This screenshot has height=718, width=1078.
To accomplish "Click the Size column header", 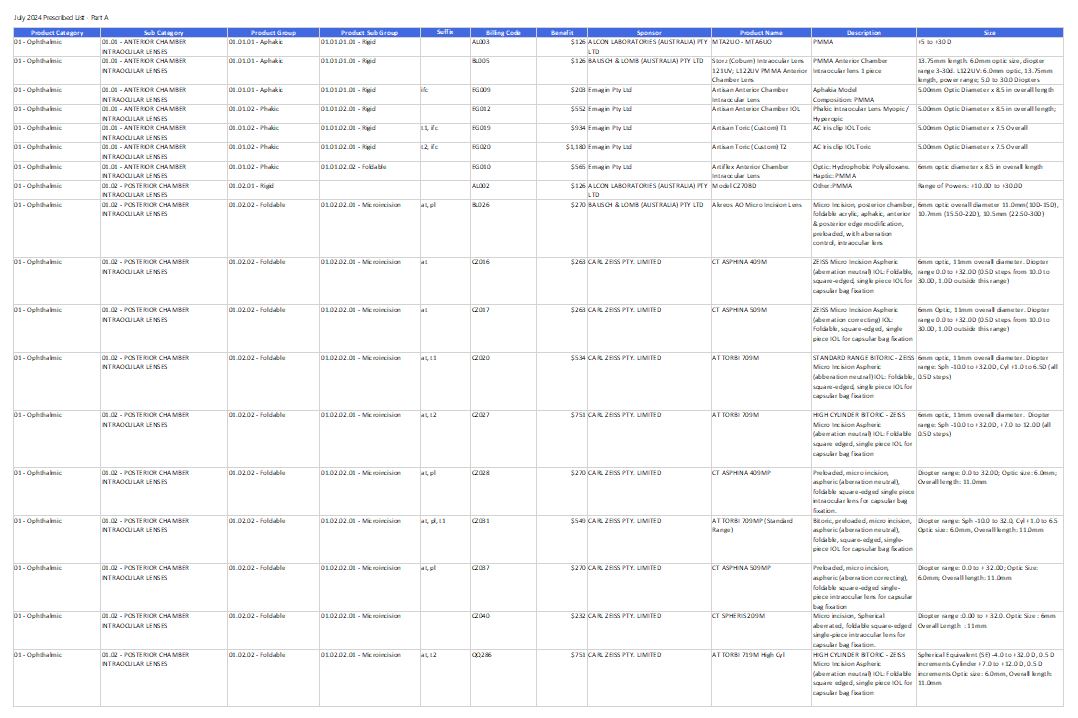I will click(x=989, y=32).
